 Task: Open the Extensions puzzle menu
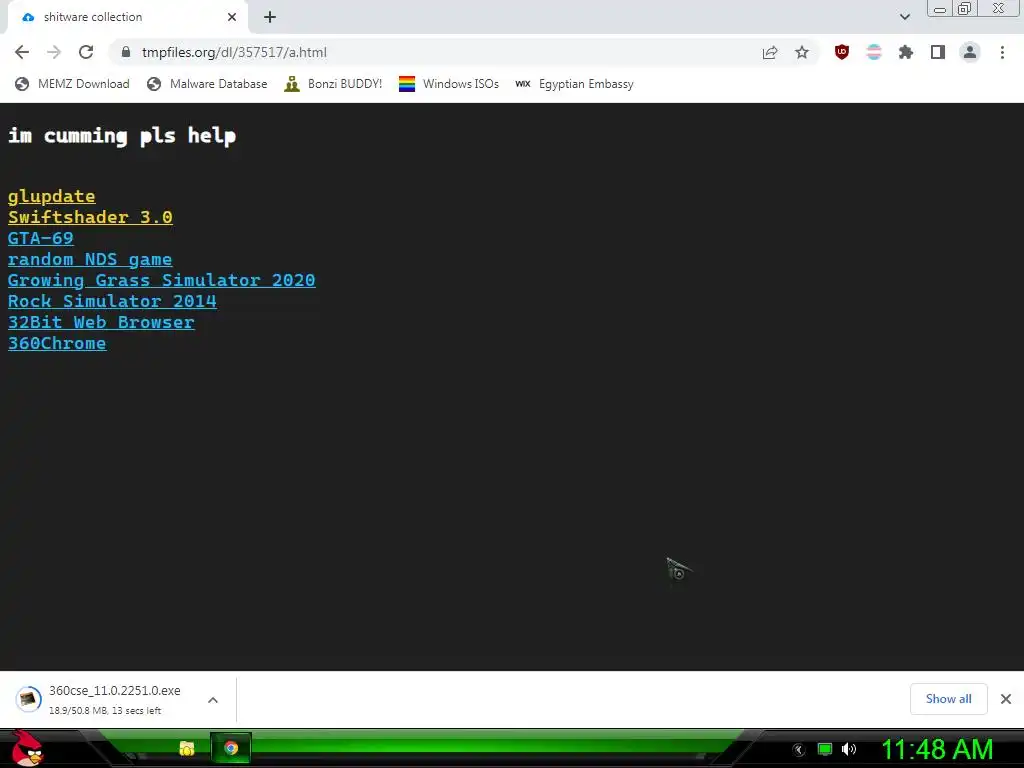[x=906, y=52]
